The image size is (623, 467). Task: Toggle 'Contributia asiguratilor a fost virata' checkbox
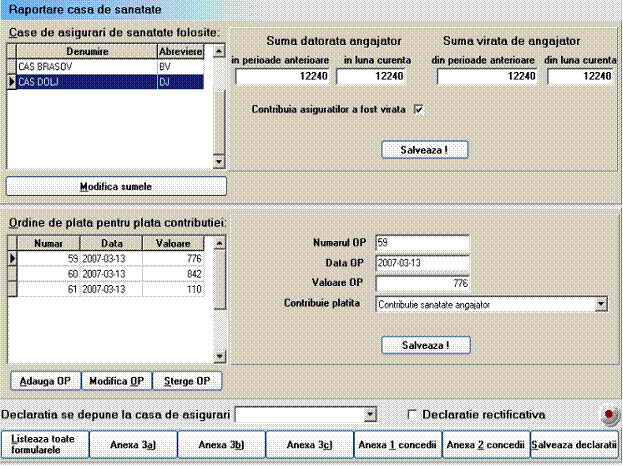[x=419, y=110]
